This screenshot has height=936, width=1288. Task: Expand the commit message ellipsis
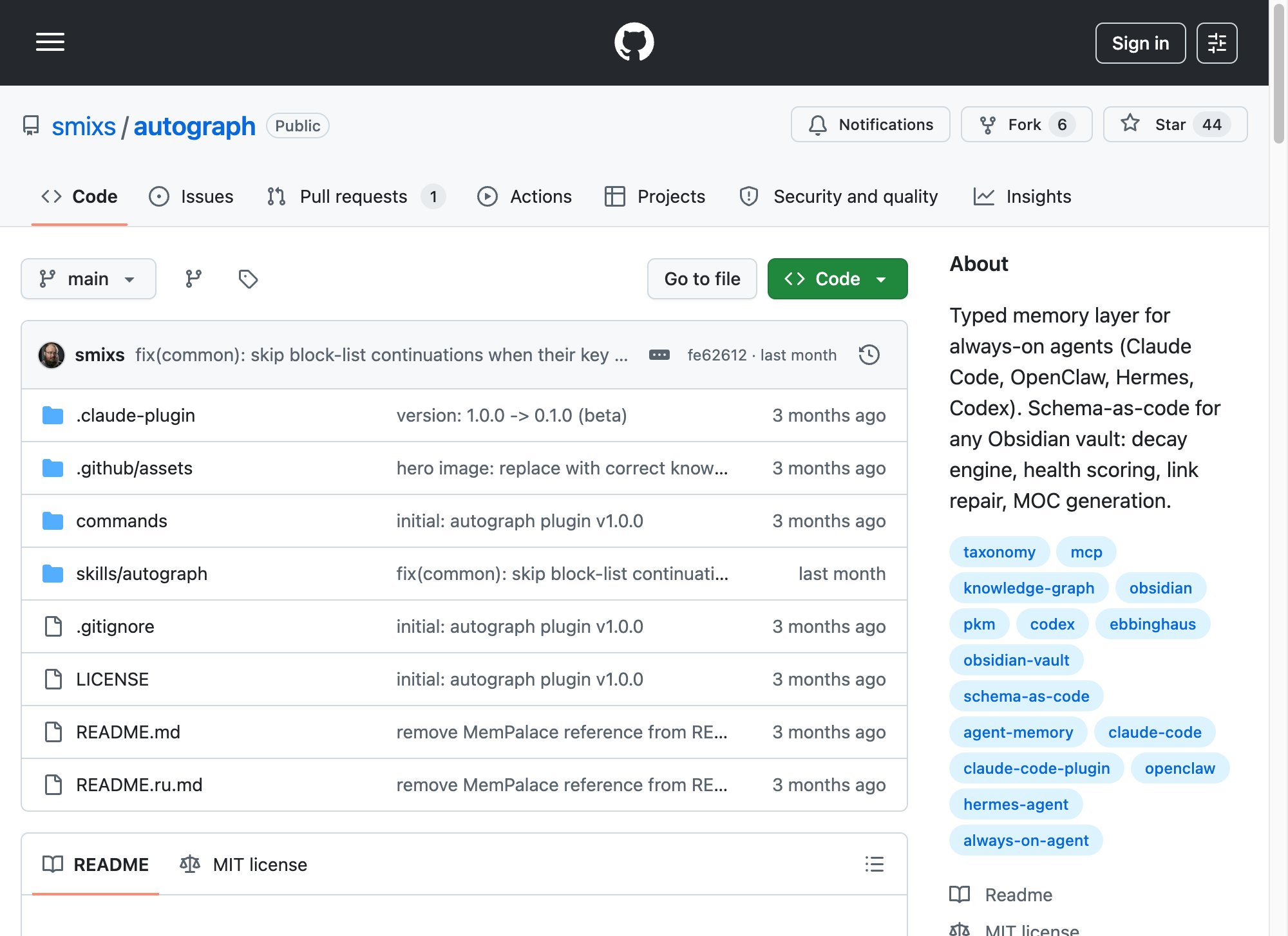tap(659, 355)
